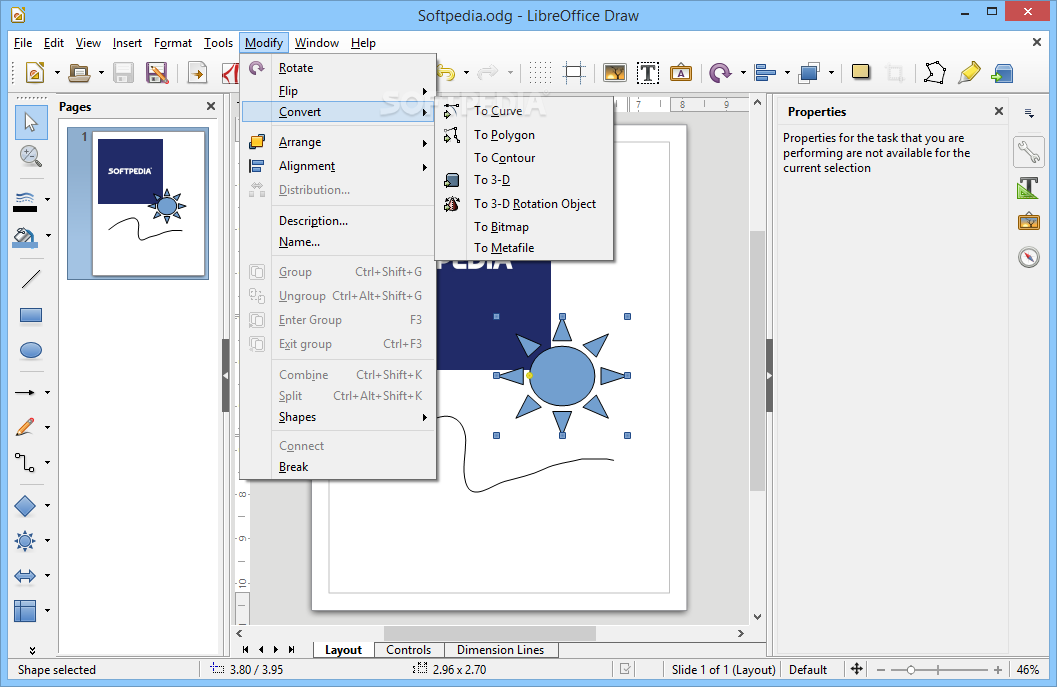This screenshot has width=1057, height=687.
Task: Close the Properties sidebar panel
Action: tap(999, 111)
